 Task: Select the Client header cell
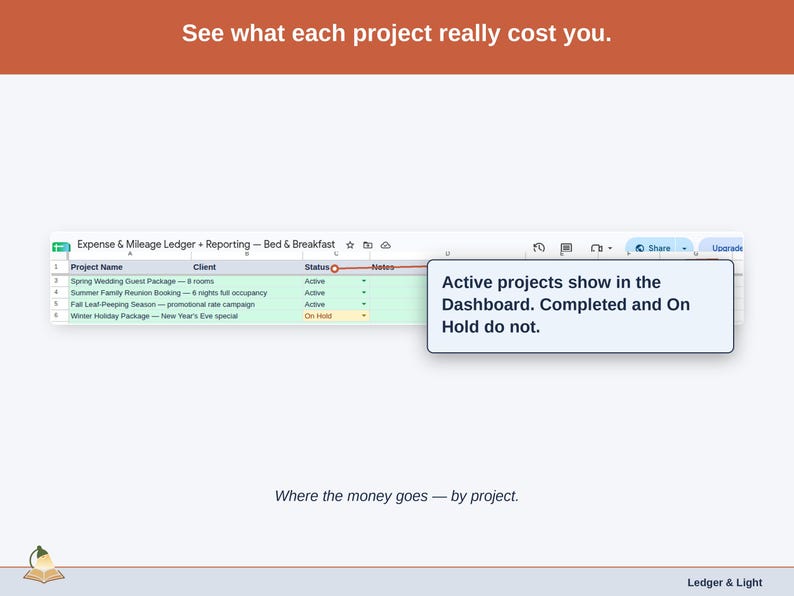tap(247, 267)
